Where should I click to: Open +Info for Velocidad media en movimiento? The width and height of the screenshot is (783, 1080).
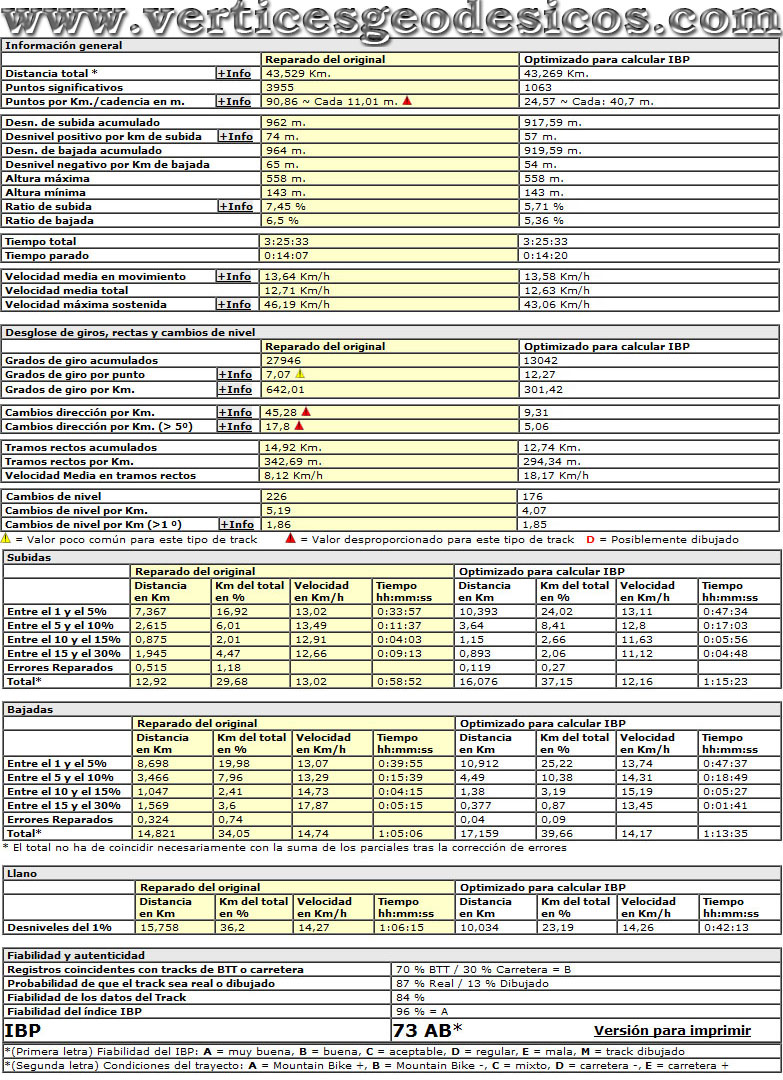tap(235, 277)
